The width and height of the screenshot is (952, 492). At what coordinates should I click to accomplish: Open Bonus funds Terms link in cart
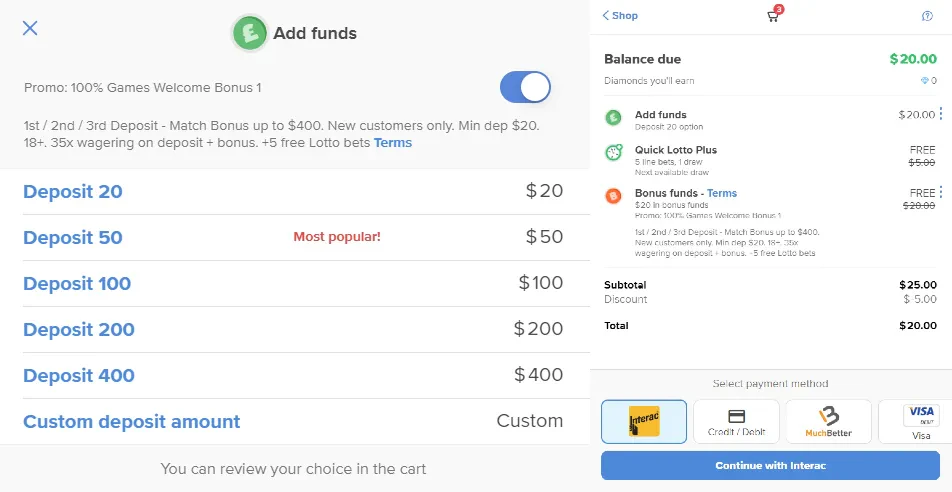(722, 193)
